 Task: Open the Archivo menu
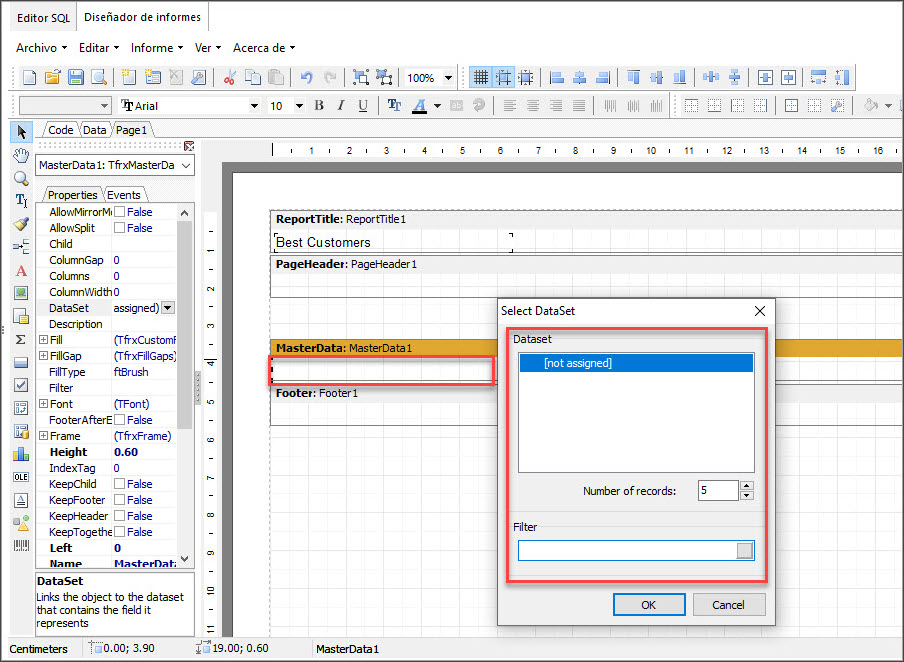[41, 48]
